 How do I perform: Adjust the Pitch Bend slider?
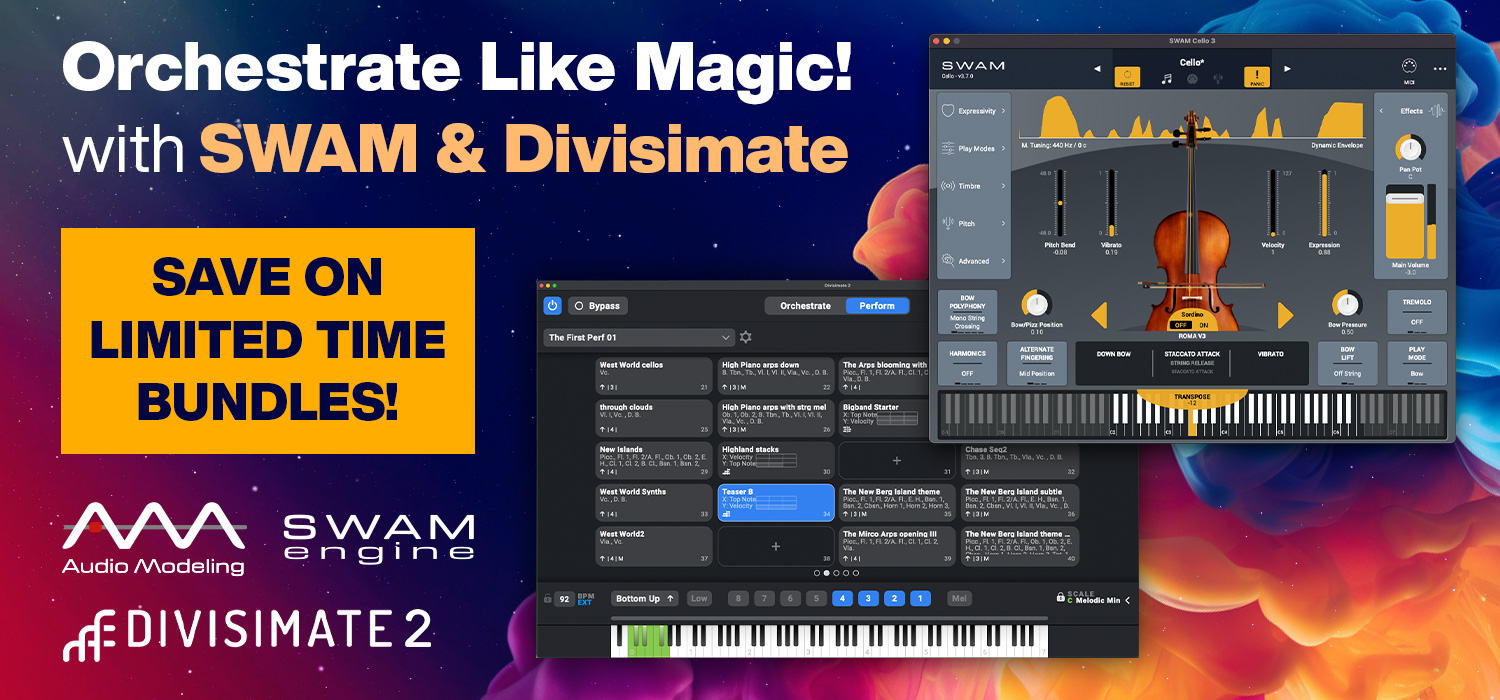1060,203
